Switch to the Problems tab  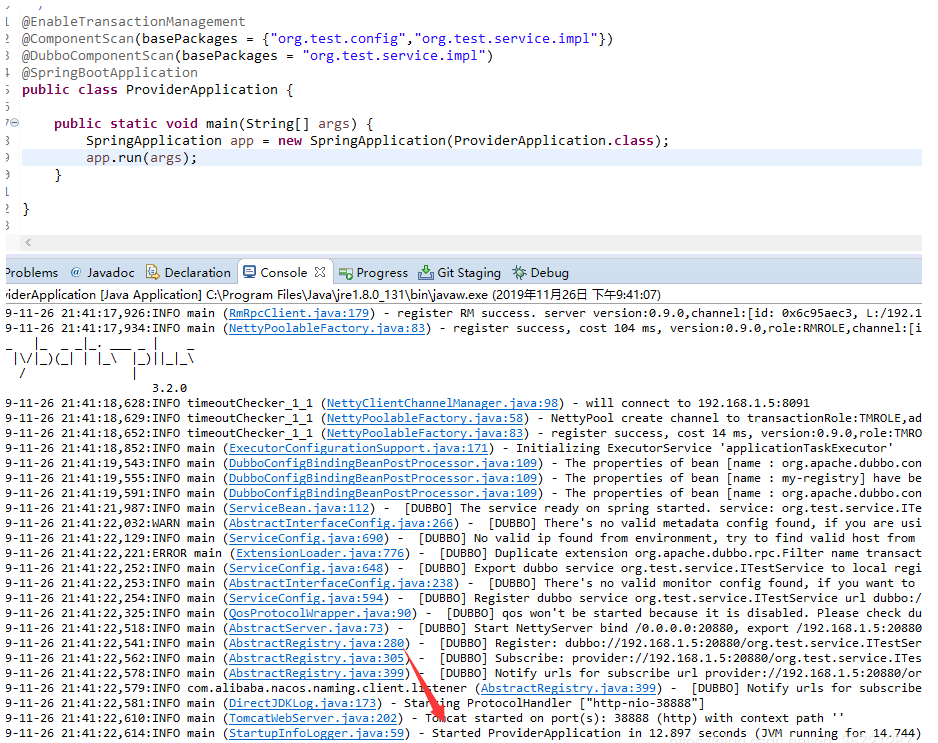pos(30,272)
